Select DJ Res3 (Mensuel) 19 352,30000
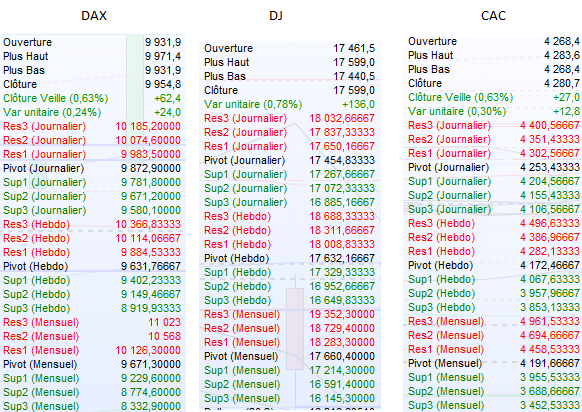Image resolution: width=582 pixels, height=412 pixels. [290, 314]
